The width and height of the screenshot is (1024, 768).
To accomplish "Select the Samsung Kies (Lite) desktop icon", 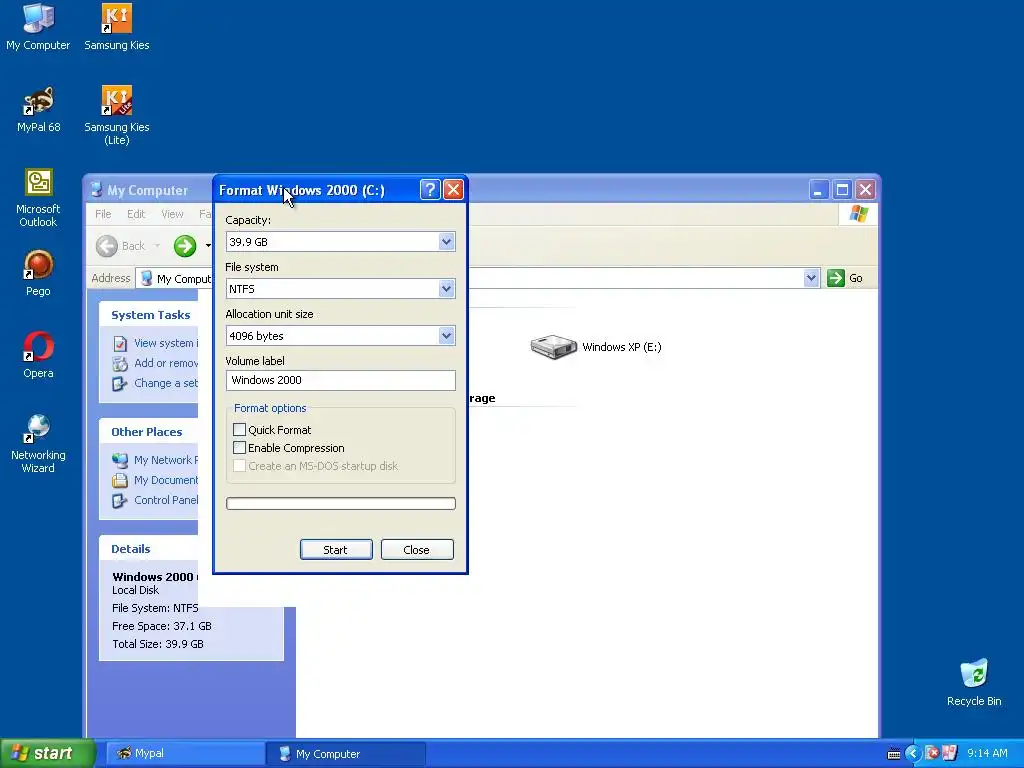I will pyautogui.click(x=117, y=115).
